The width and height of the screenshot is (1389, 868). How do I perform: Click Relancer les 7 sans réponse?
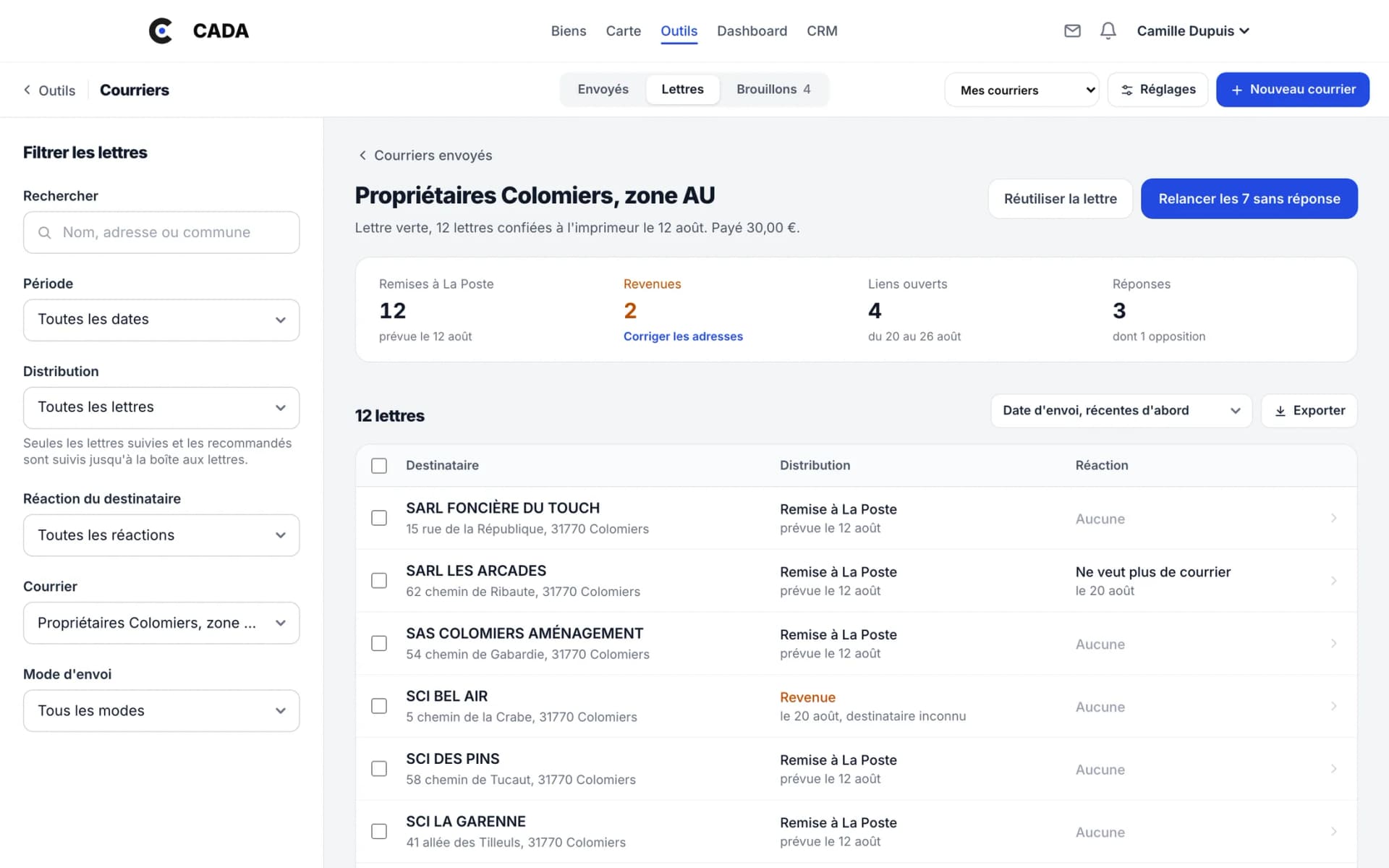(x=1249, y=198)
